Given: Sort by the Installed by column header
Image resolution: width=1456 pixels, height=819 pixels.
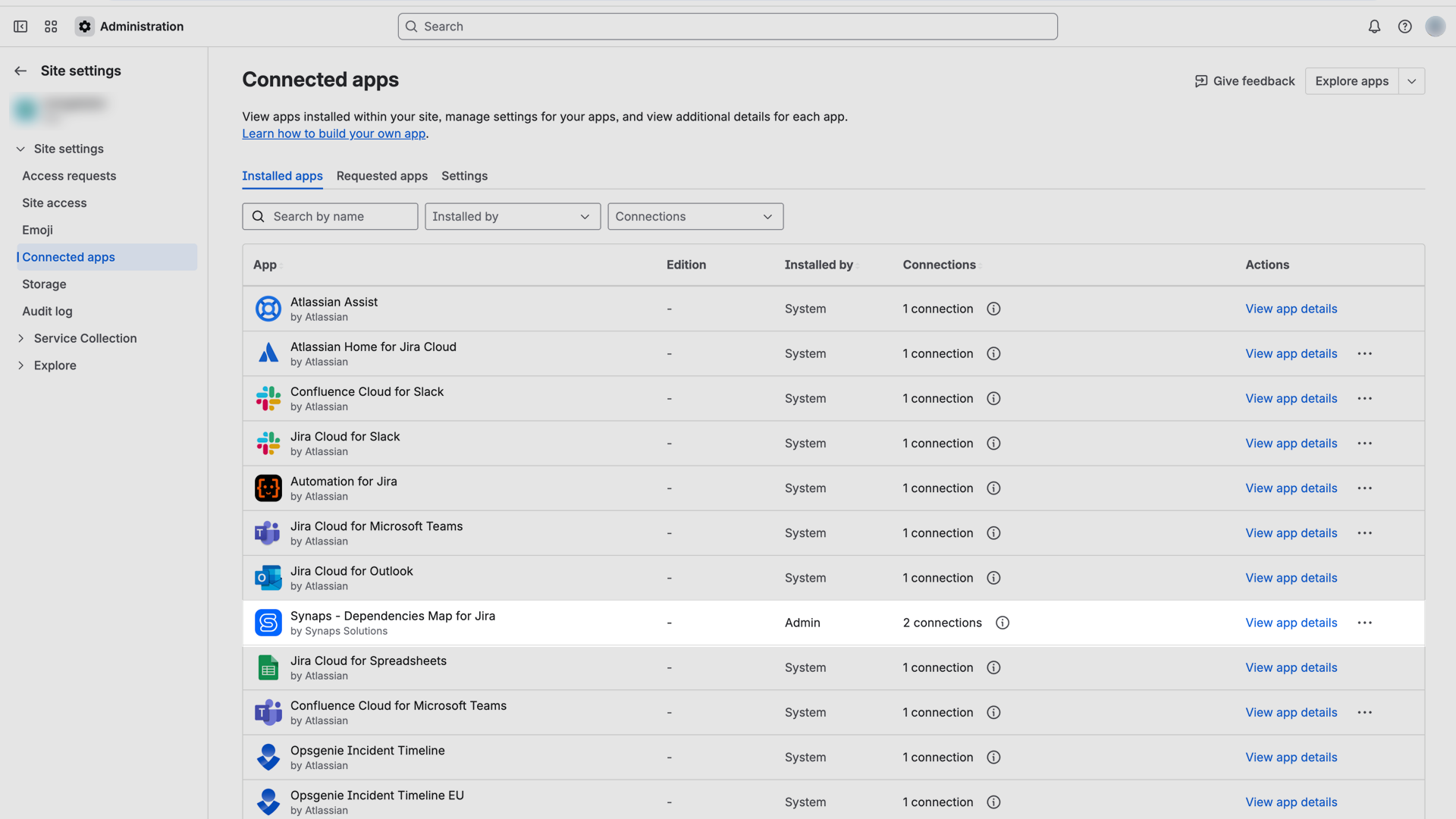Looking at the screenshot, I should pos(821,265).
